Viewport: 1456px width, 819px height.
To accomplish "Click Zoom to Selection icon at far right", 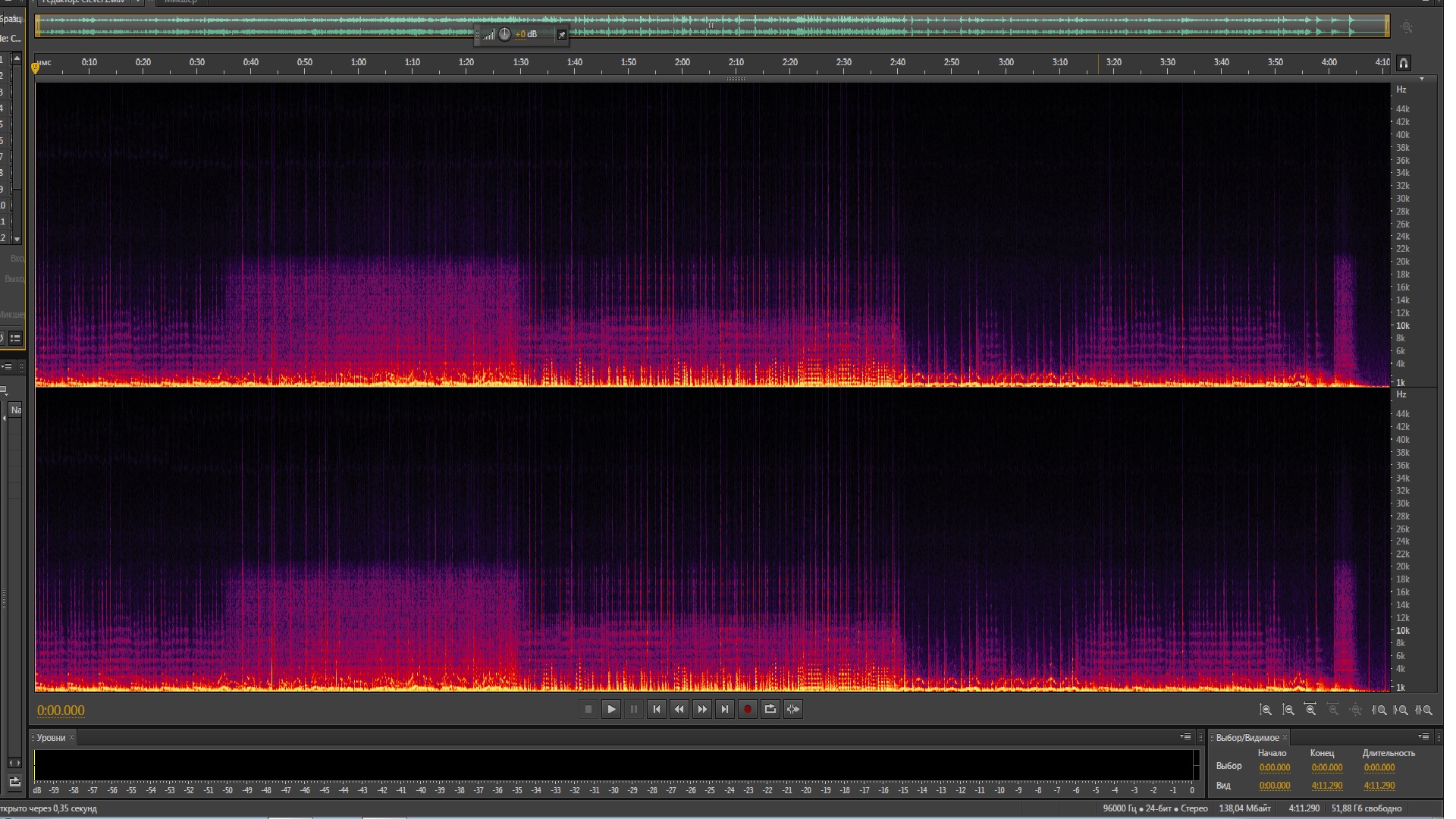I will coord(1424,710).
